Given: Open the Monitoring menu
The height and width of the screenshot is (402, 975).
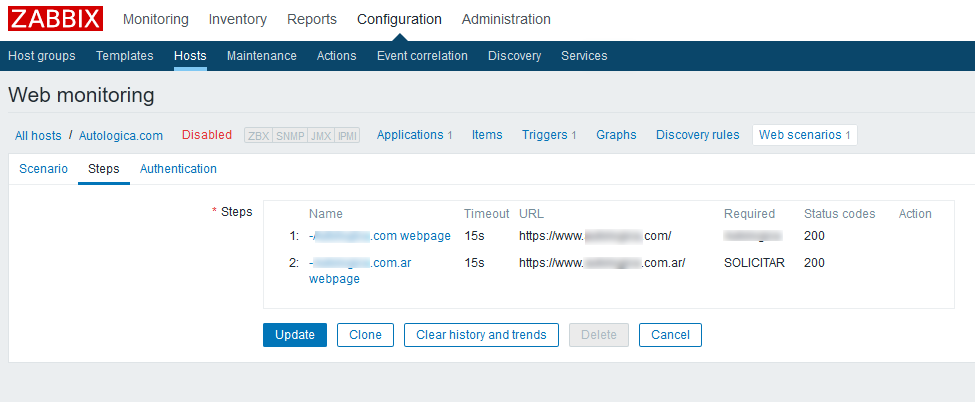Looking at the screenshot, I should point(155,19).
